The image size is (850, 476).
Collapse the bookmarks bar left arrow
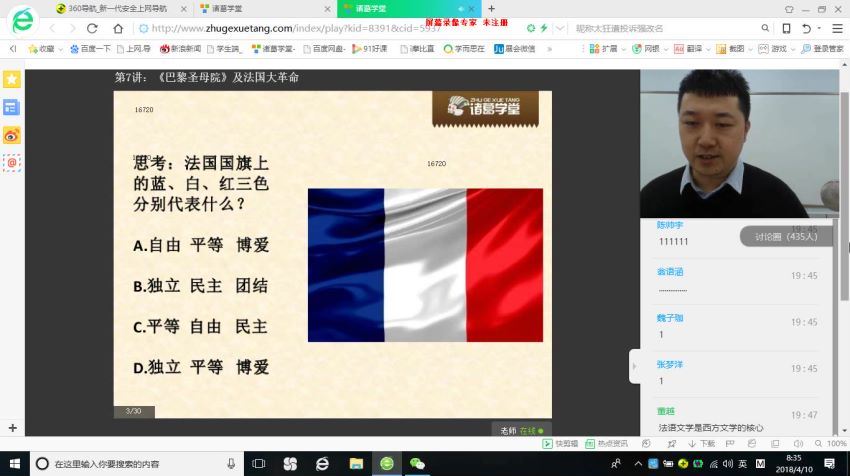pyautogui.click(x=13, y=49)
